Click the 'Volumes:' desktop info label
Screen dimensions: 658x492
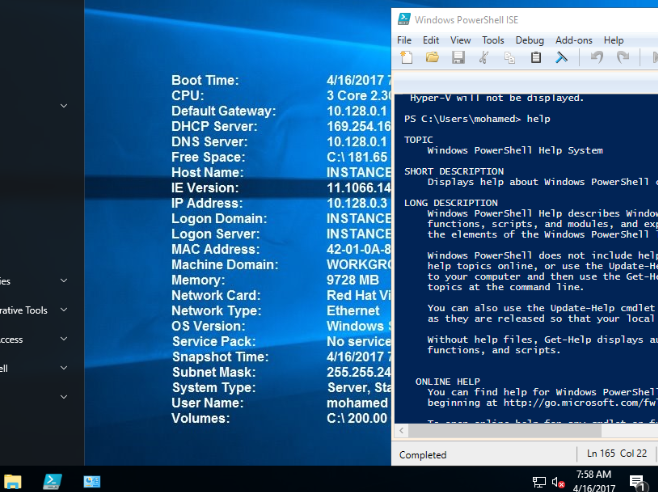[x=200, y=418]
